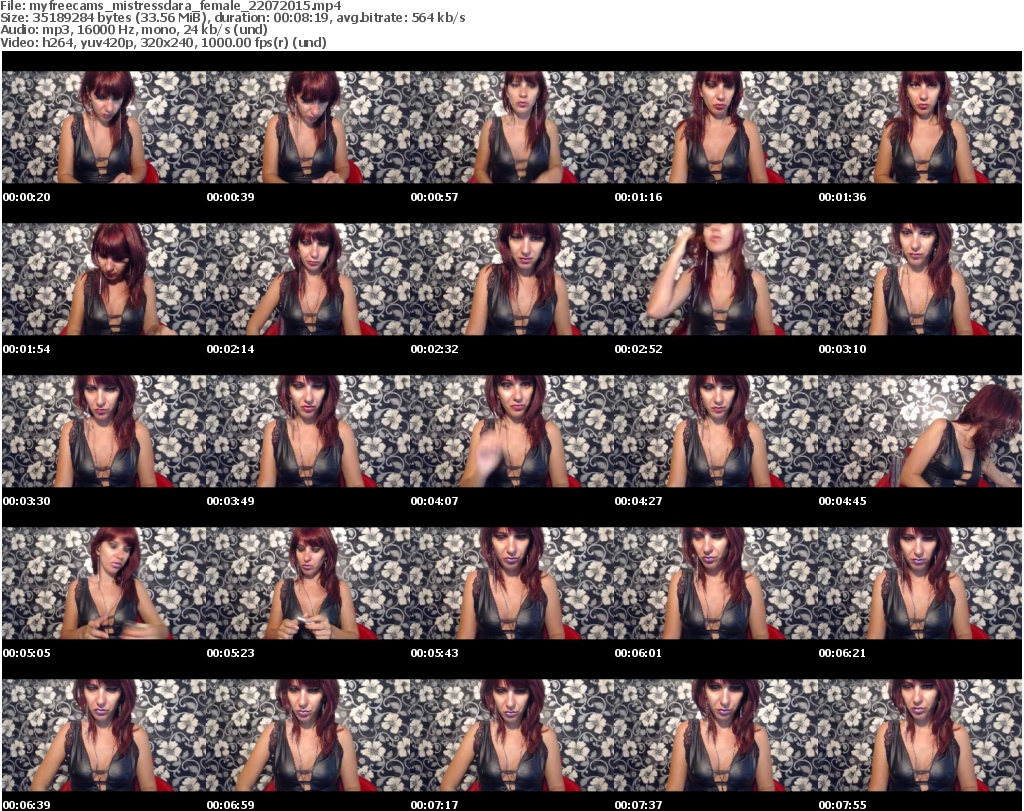Select the thumbnail frame at 00:01:54
This screenshot has height=811, width=1024.
[104, 279]
